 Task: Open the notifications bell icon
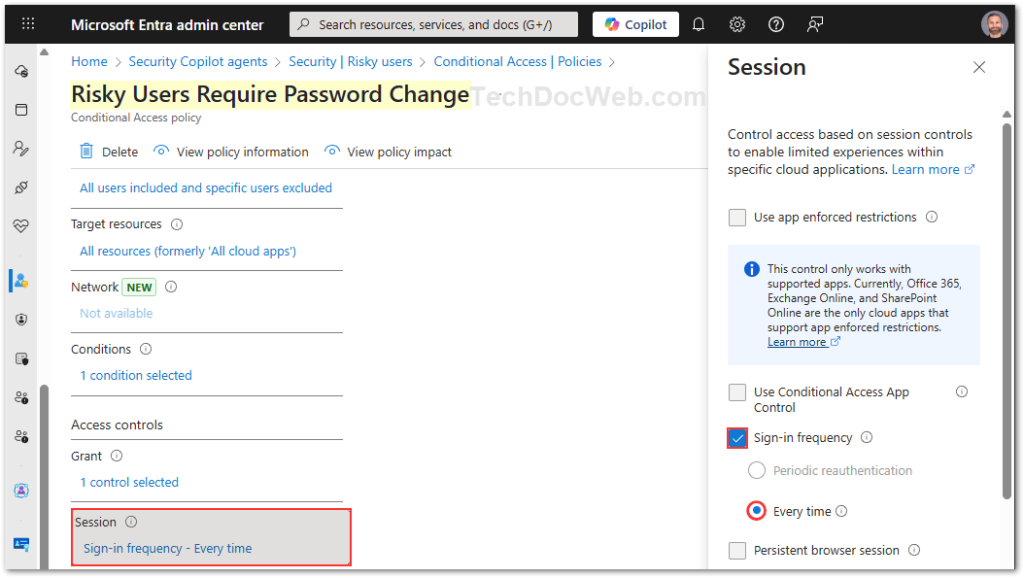tap(699, 24)
